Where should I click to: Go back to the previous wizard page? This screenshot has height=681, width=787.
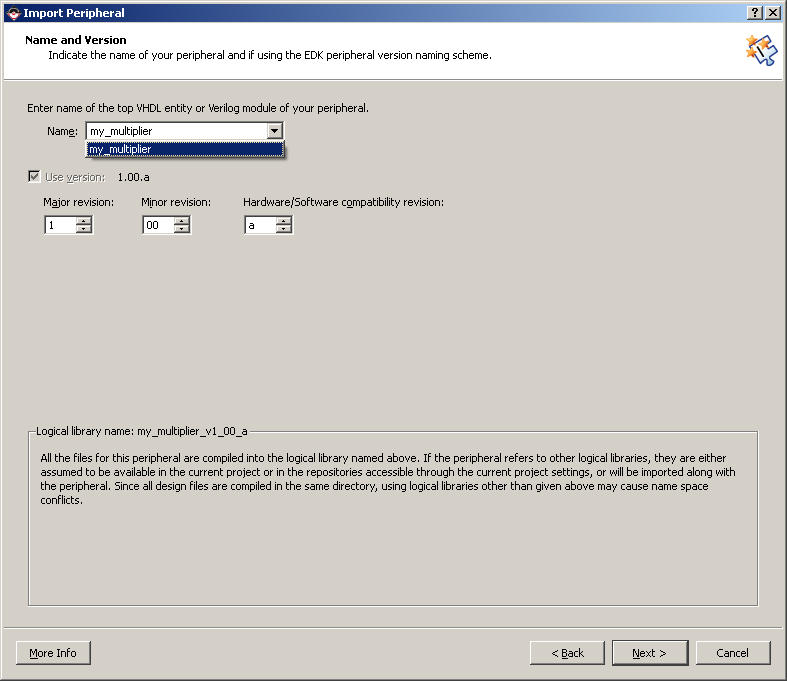(567, 653)
